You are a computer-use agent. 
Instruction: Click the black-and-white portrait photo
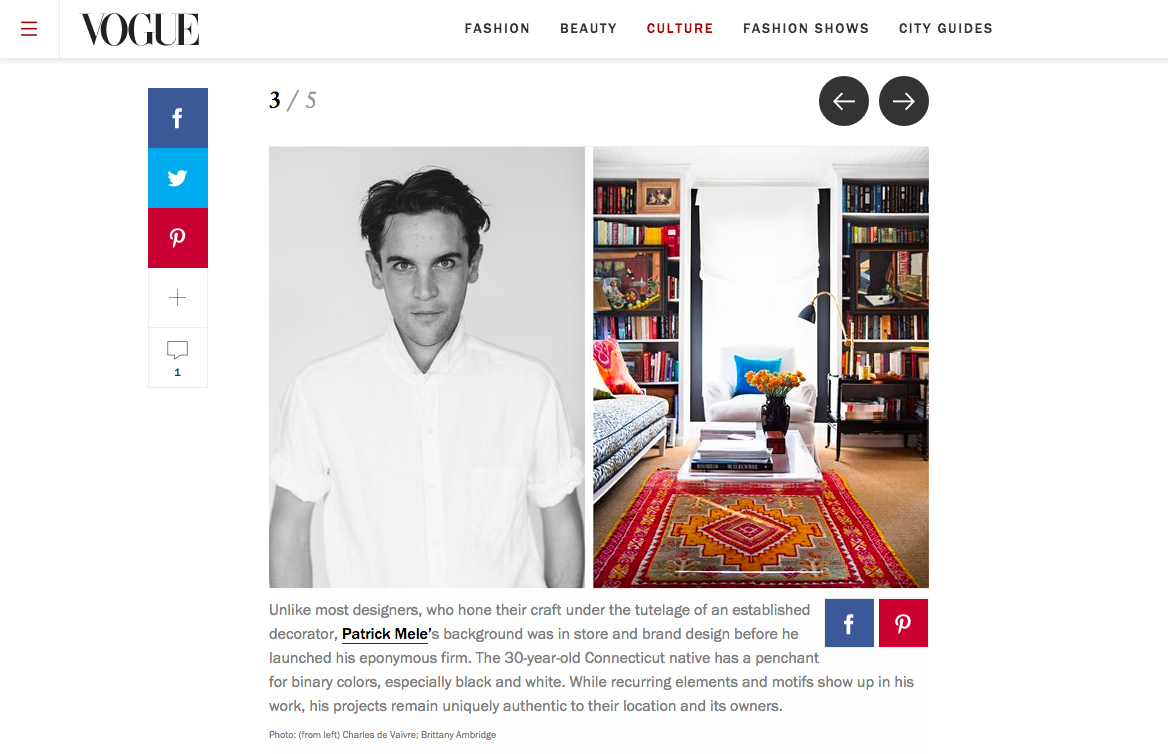click(427, 367)
